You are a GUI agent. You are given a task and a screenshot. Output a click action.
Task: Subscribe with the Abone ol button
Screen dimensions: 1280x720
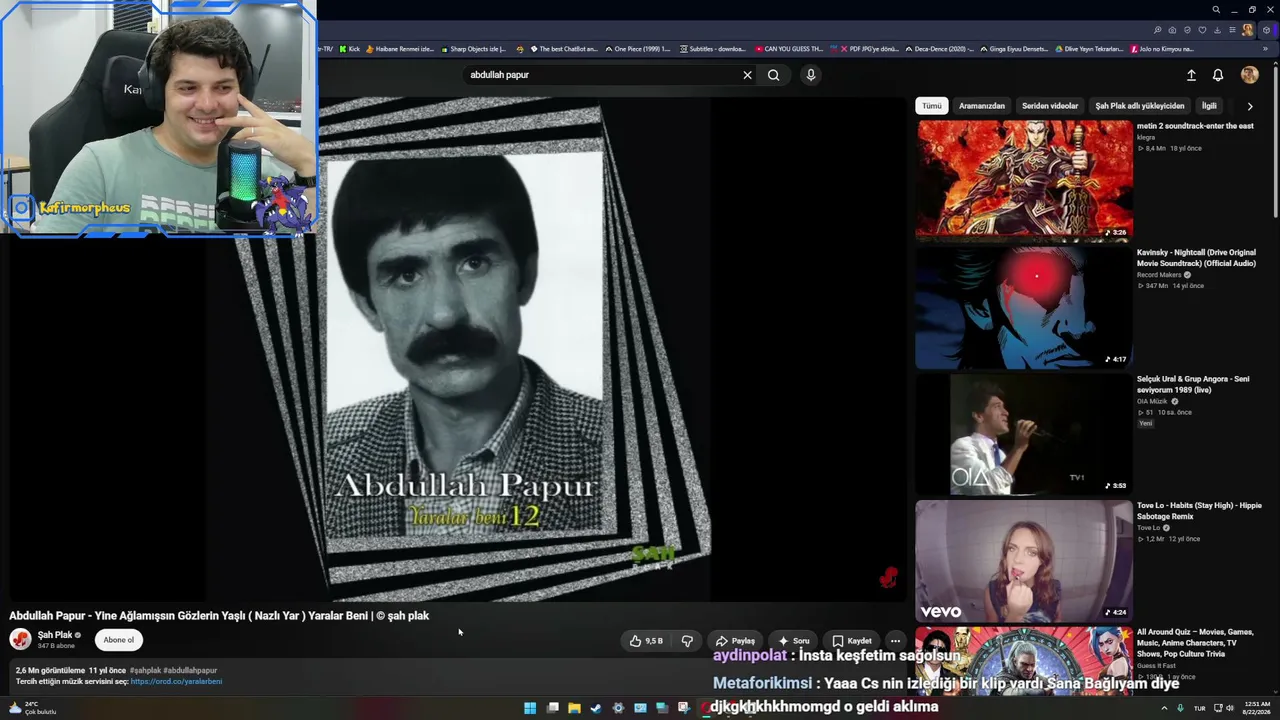tap(118, 640)
